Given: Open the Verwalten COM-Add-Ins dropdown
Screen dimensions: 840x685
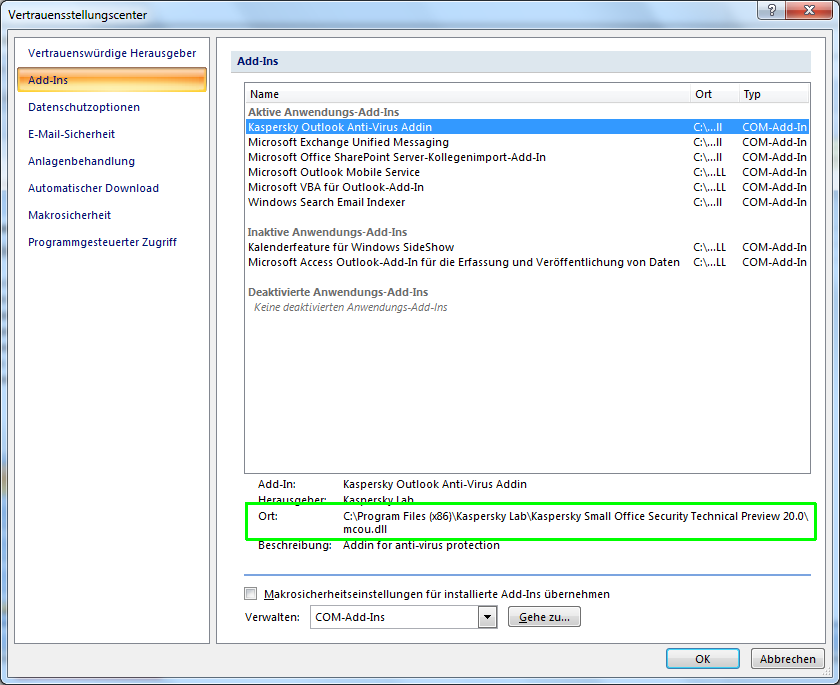Looking at the screenshot, I should coord(487,617).
